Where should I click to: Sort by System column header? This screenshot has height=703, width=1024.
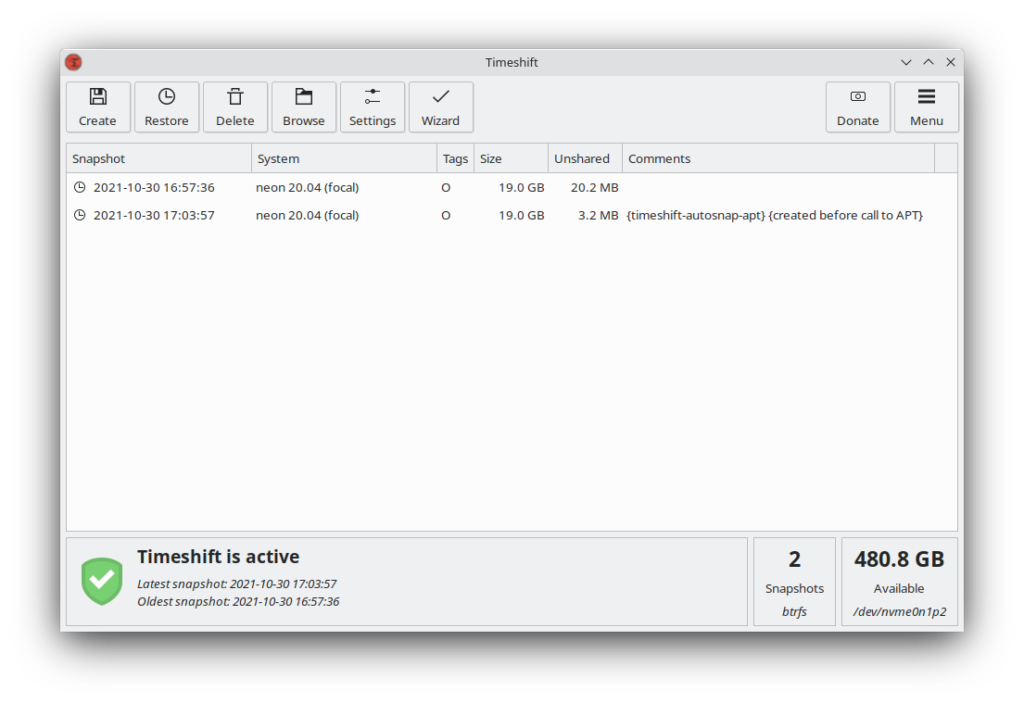[344, 159]
